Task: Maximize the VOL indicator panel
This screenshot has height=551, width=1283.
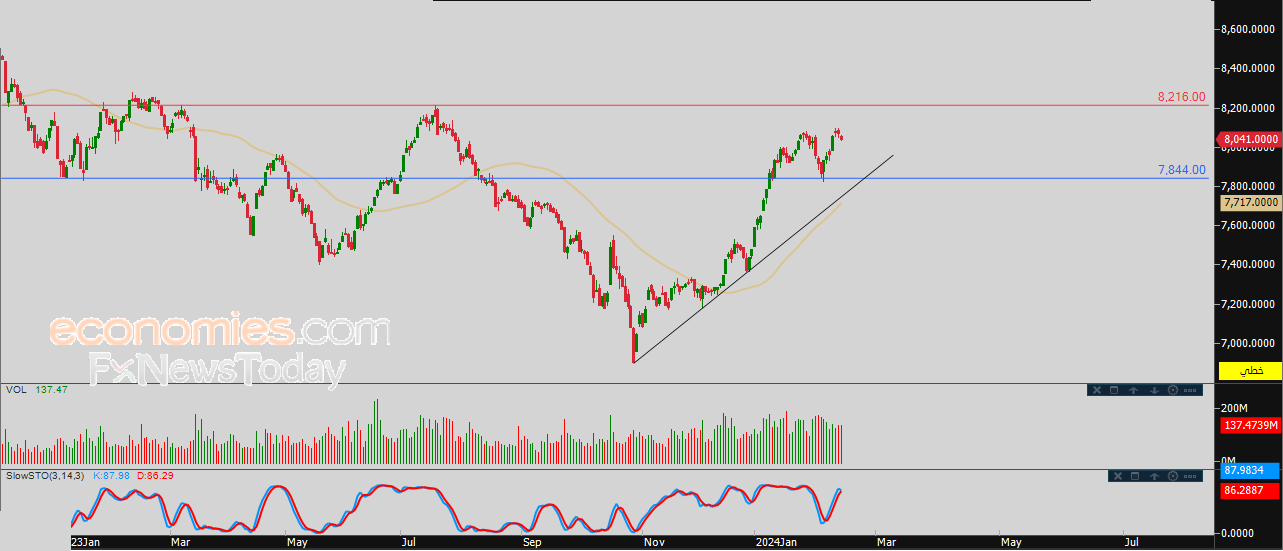Action: click(x=1114, y=390)
